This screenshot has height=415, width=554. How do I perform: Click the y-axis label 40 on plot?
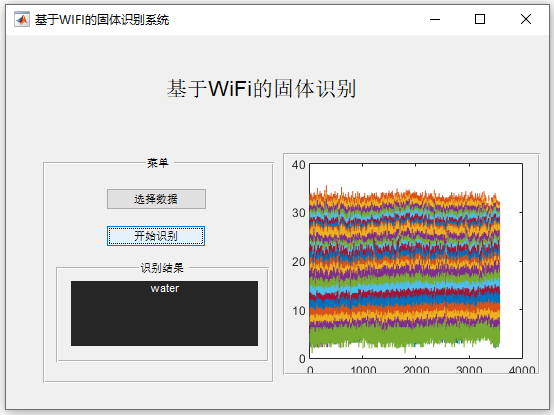298,165
